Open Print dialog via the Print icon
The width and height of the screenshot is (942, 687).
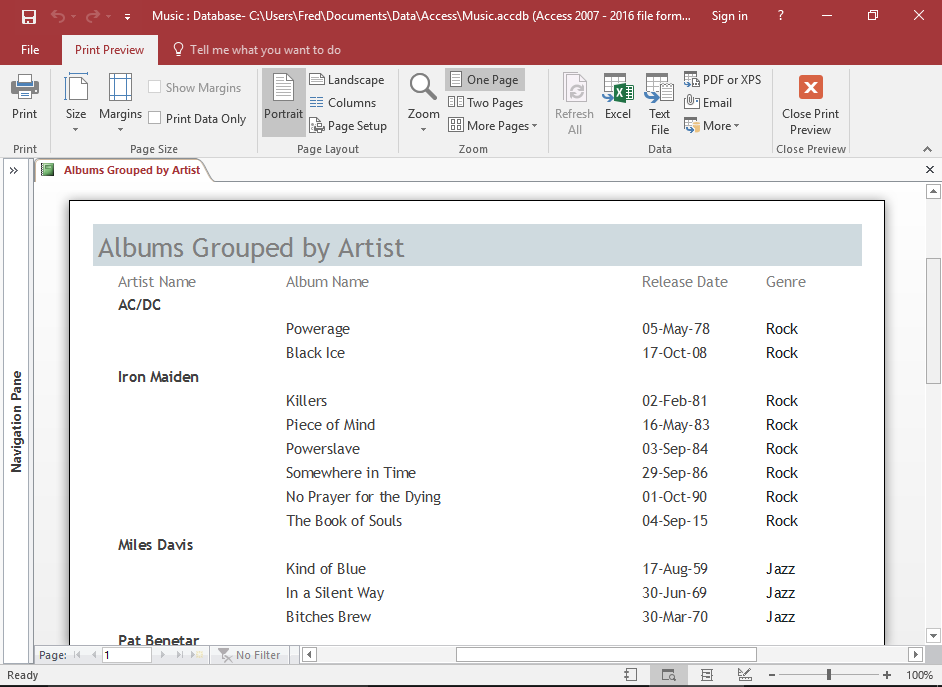(x=24, y=95)
